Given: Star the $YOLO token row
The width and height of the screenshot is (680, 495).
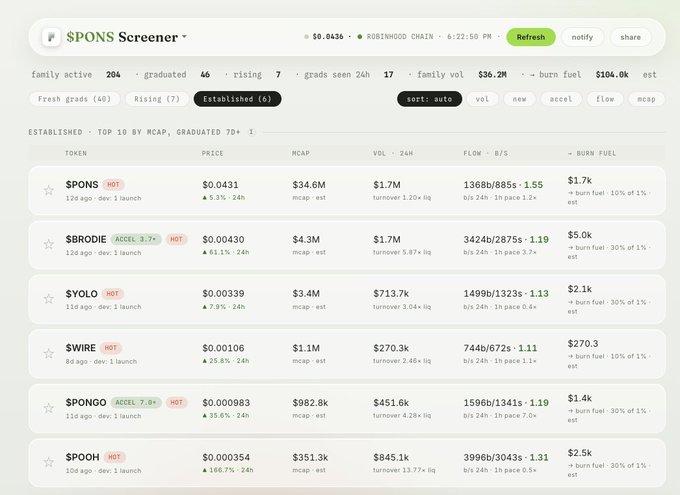Looking at the screenshot, I should 49,298.
